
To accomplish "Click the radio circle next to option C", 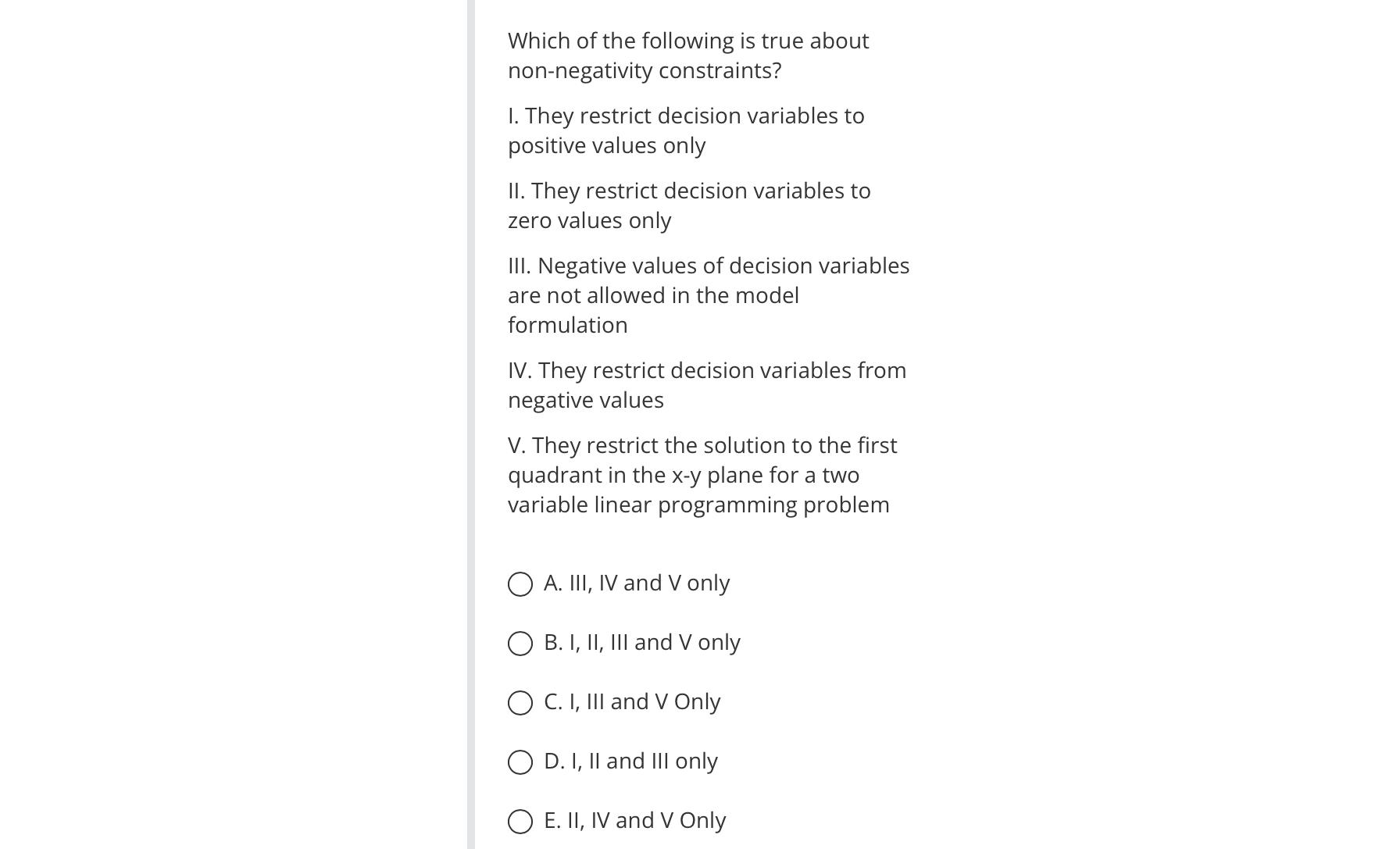I will click(520, 701).
